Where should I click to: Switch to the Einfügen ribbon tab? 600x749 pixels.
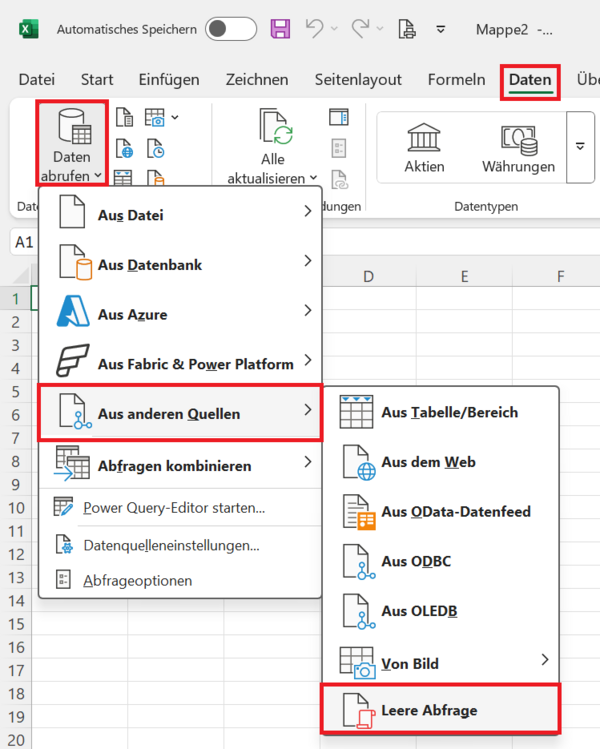(169, 80)
